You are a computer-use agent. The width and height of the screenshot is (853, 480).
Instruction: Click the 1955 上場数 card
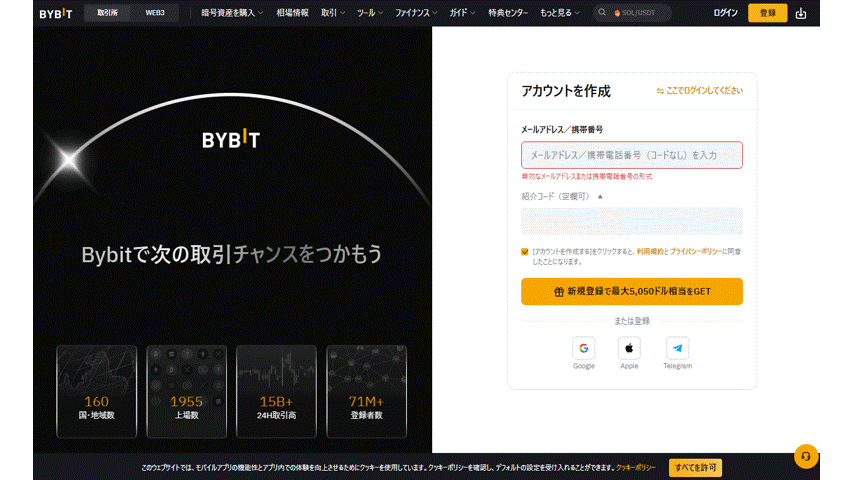187,391
